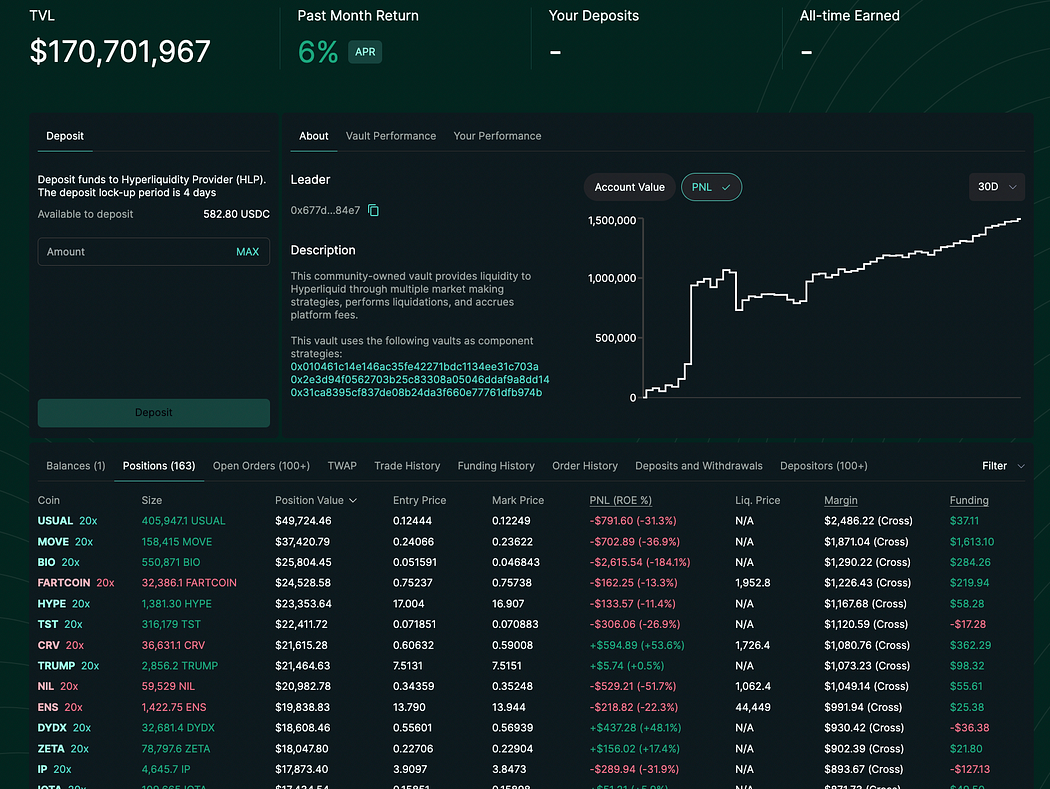Viewport: 1050px width, 789px height.
Task: Switch to the Vault Performance tab
Action: coord(390,136)
